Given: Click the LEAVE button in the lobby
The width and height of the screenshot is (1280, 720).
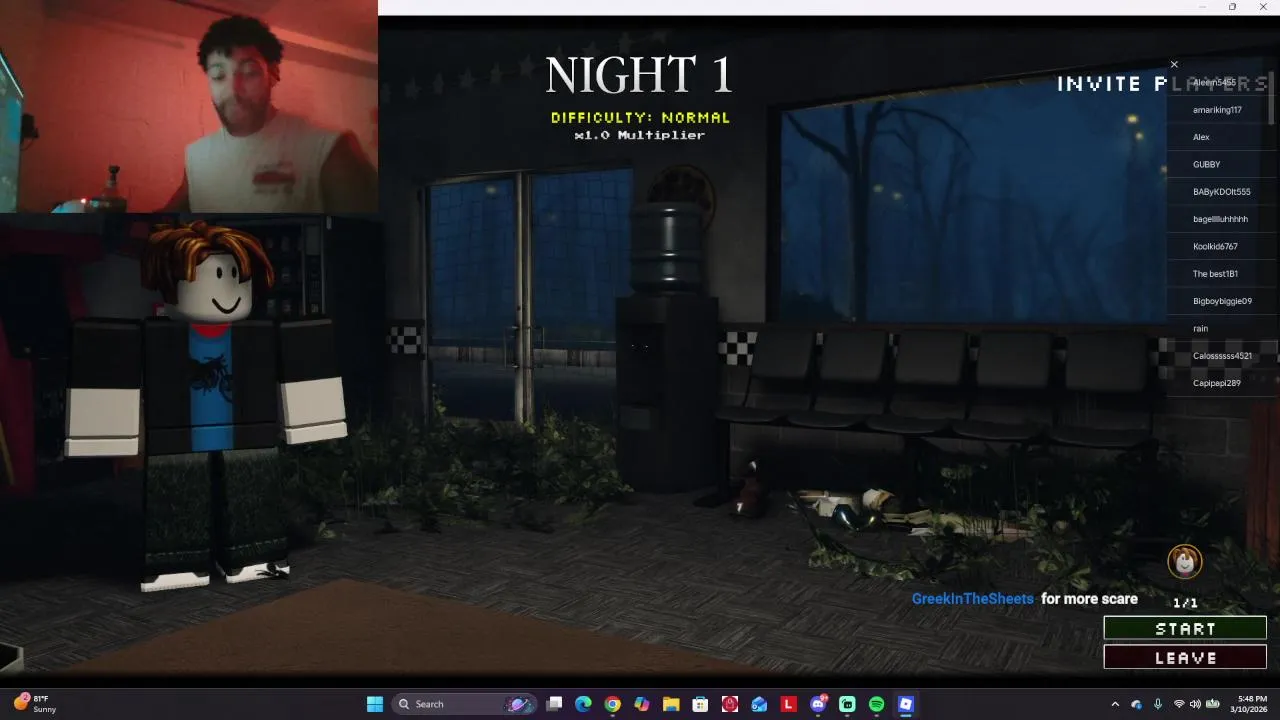Looking at the screenshot, I should tap(1185, 657).
